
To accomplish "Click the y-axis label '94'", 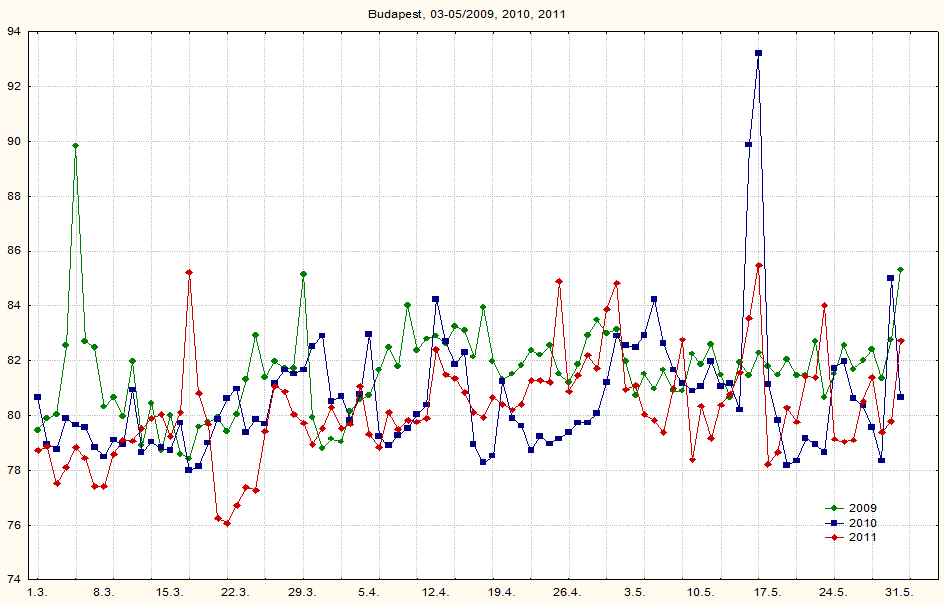I will (x=14, y=32).
